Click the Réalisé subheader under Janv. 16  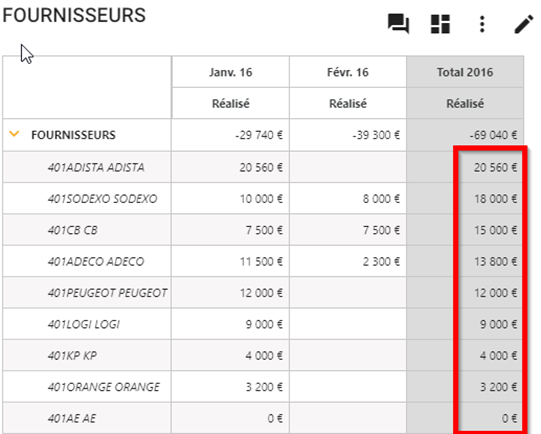coord(230,103)
